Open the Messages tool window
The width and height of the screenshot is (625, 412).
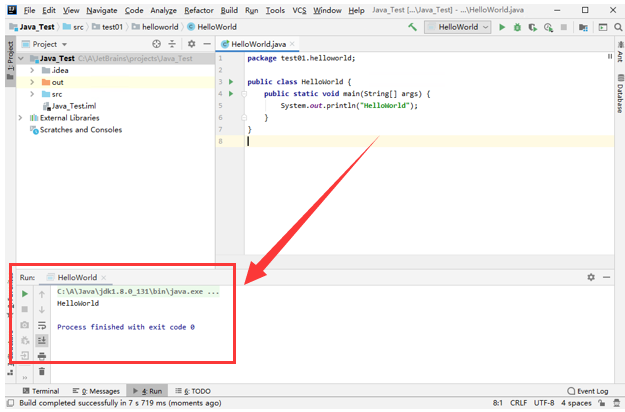click(x=96, y=391)
